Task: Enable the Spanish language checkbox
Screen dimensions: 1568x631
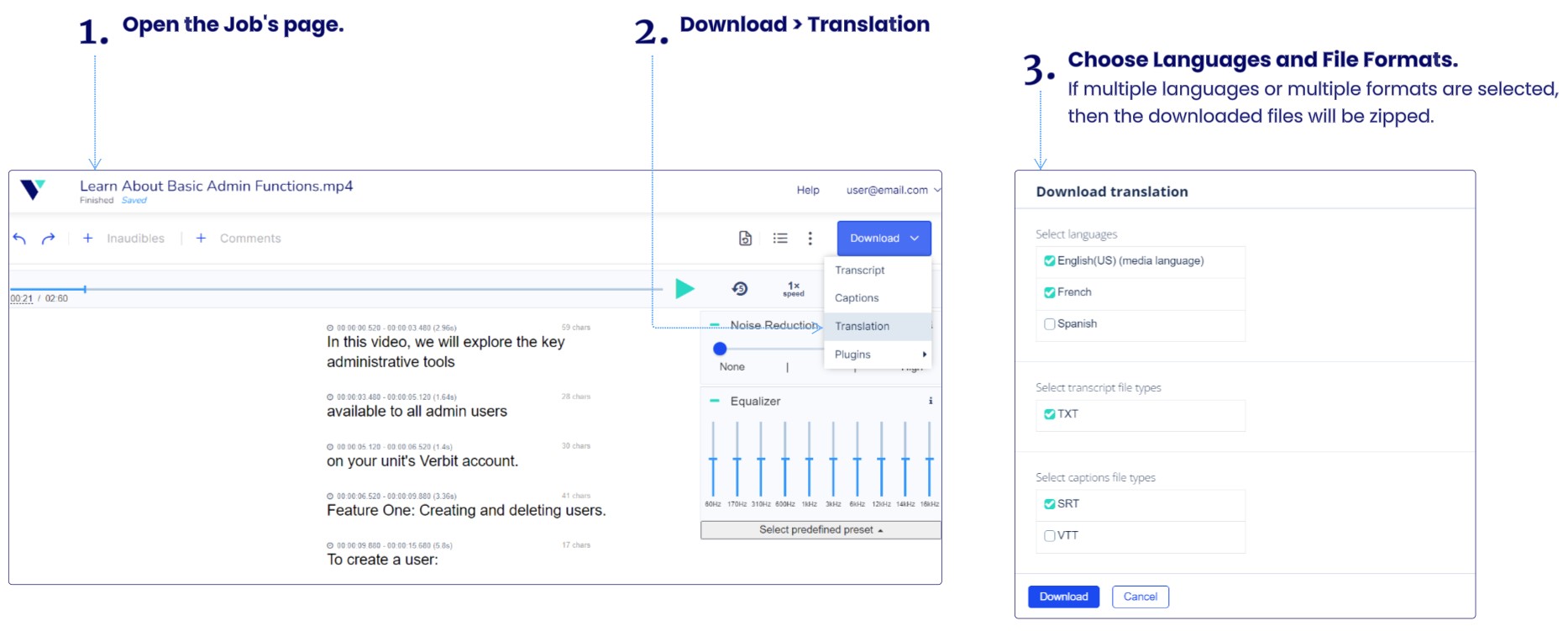Action: coord(1049,324)
